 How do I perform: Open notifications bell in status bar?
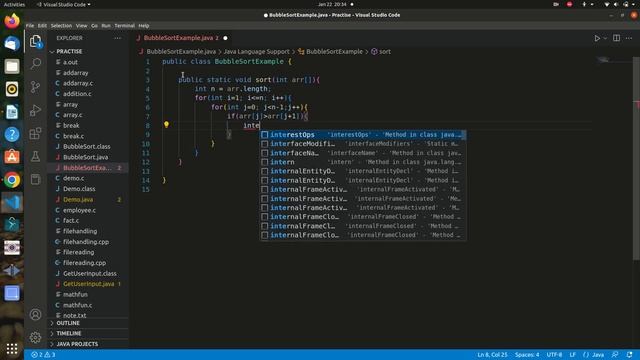[629, 355]
